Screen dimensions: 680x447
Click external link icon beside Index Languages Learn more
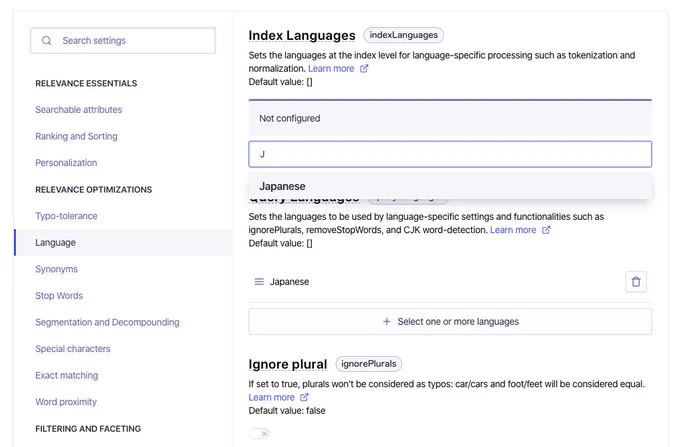[x=364, y=69]
